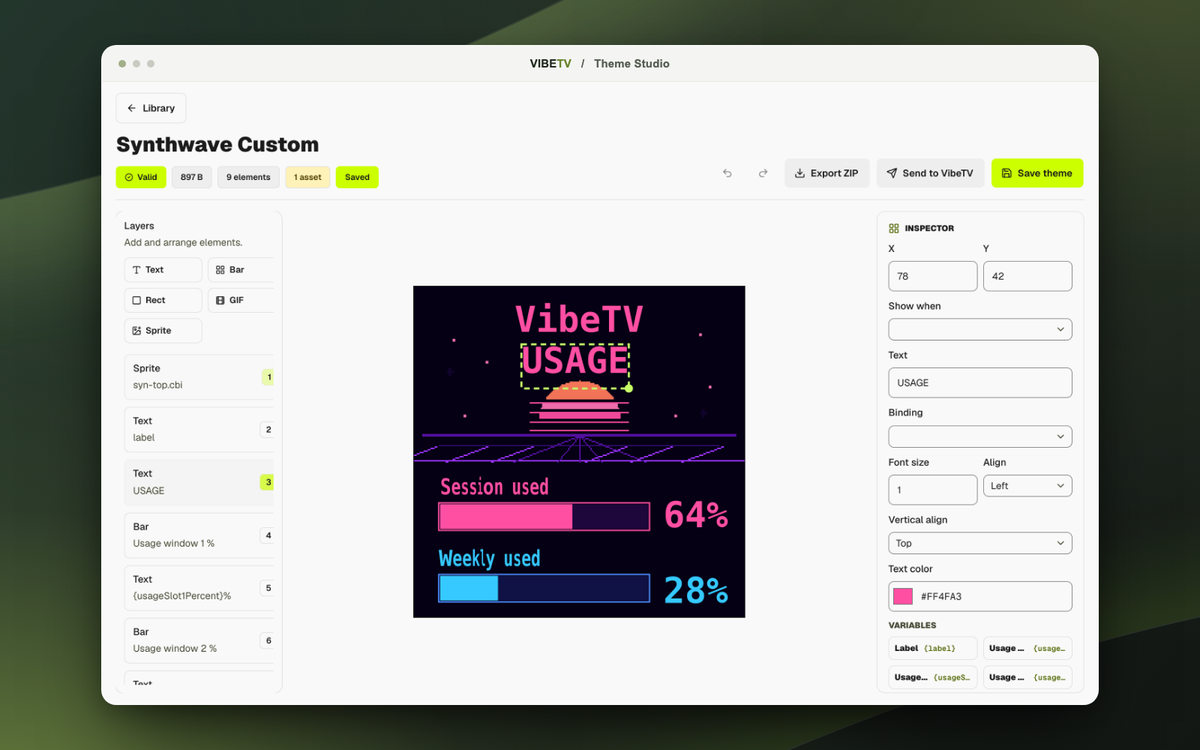Select Text {usageSlot1Percent}% layer

pyautogui.click(x=199, y=588)
